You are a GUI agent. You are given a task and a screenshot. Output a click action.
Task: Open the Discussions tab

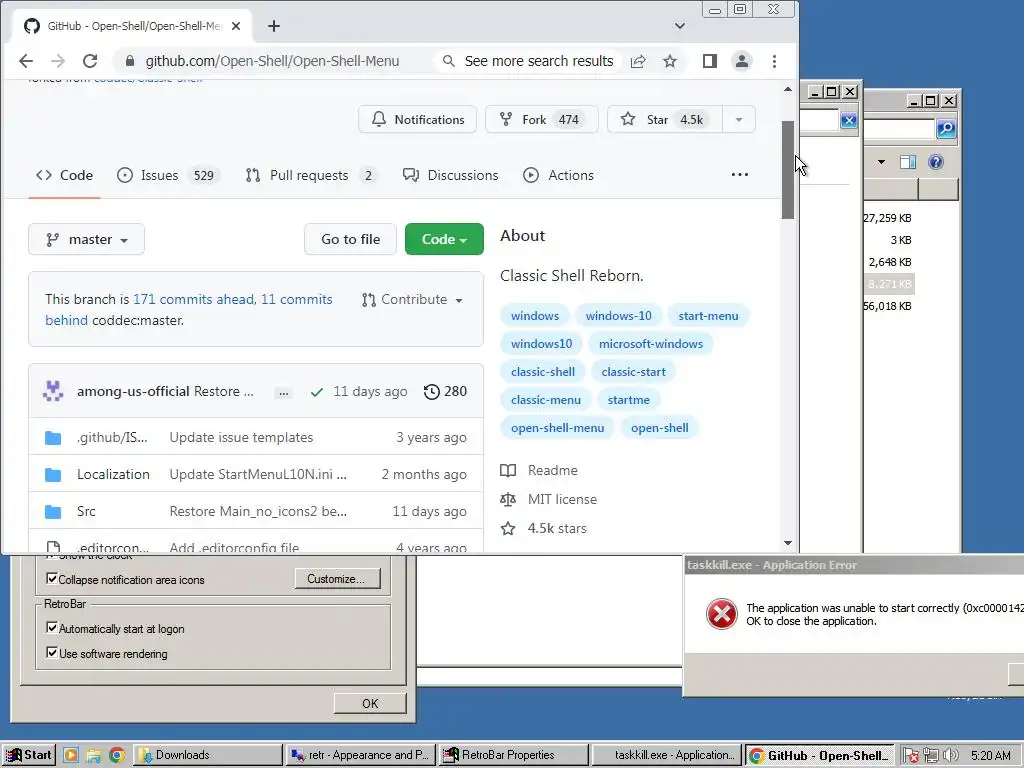[x=451, y=175]
